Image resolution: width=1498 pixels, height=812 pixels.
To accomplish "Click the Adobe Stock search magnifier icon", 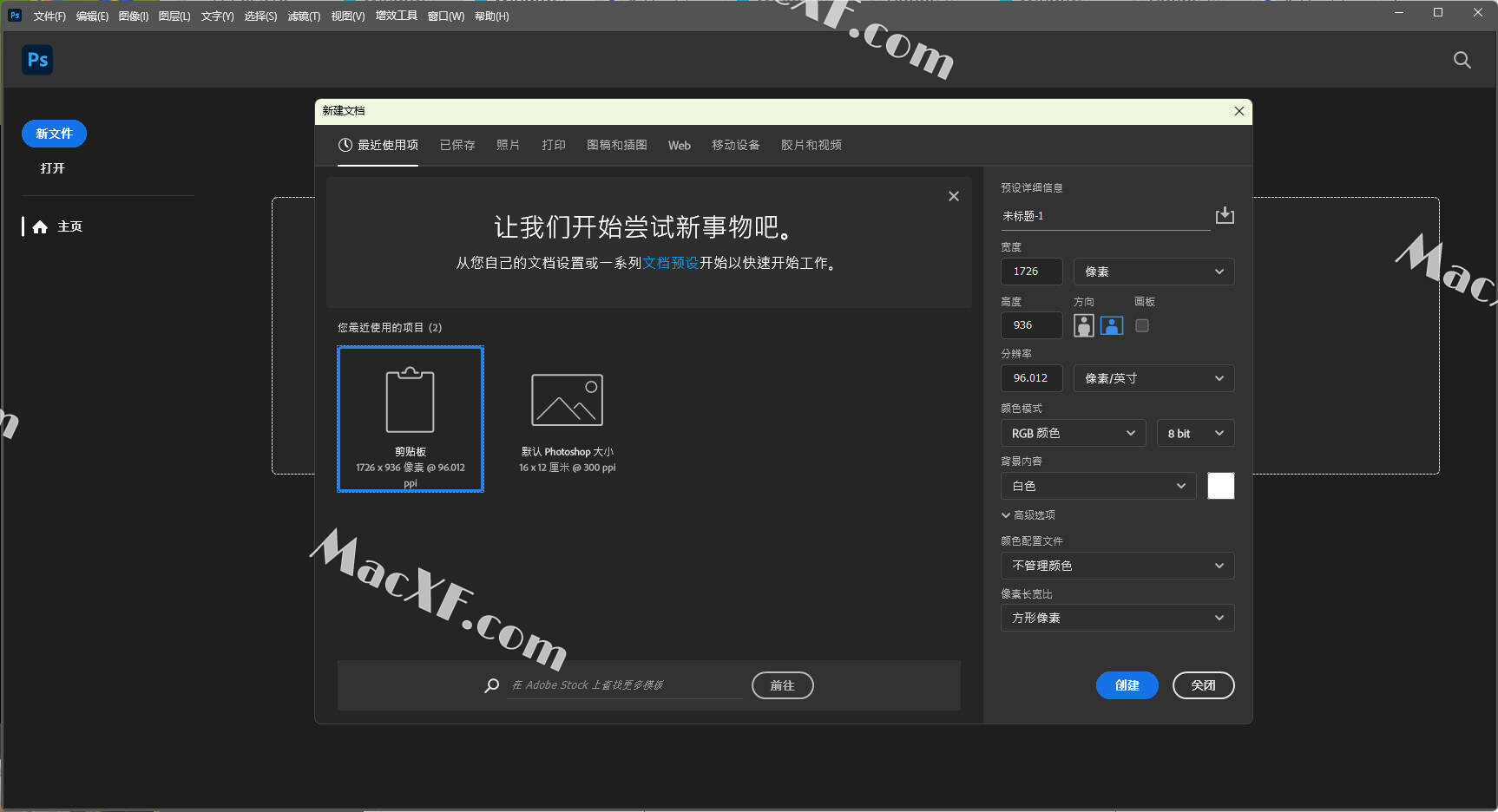I will [x=491, y=685].
